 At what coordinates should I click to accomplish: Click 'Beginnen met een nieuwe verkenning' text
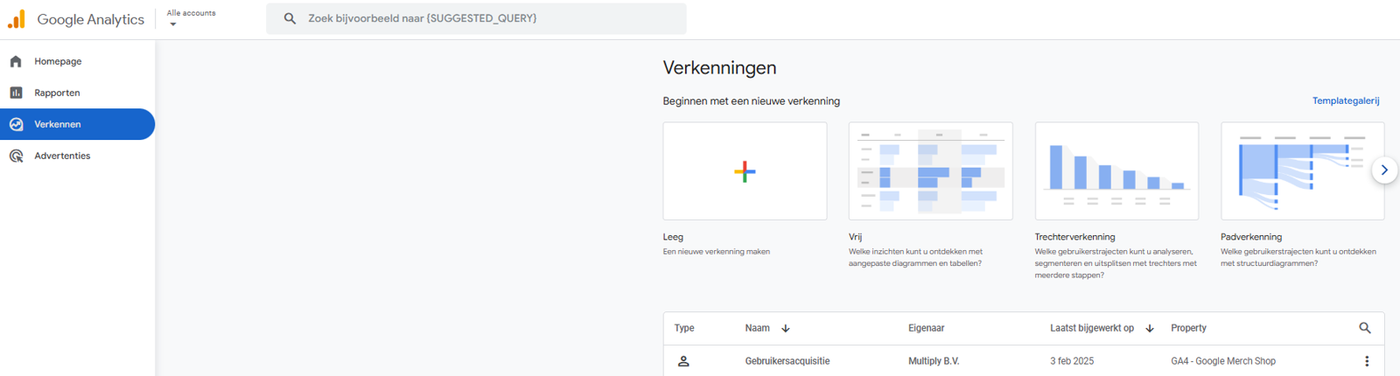tap(751, 101)
